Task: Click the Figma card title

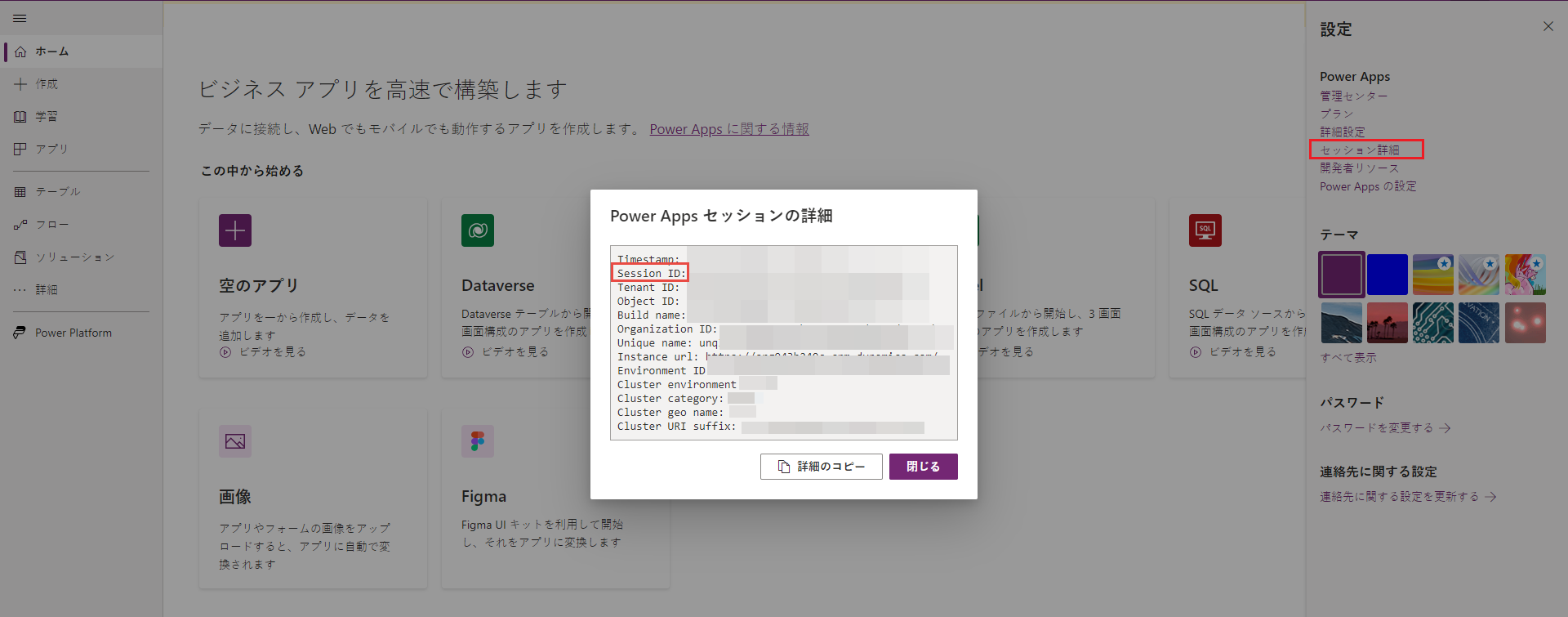Action: (483, 497)
